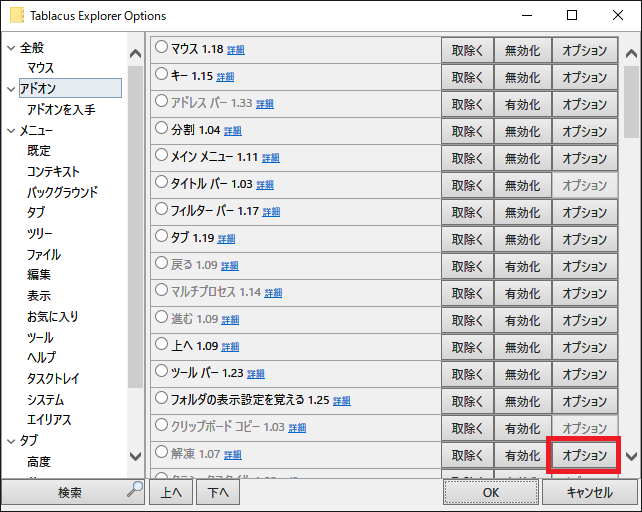Select ツリー in the tree

(40, 233)
